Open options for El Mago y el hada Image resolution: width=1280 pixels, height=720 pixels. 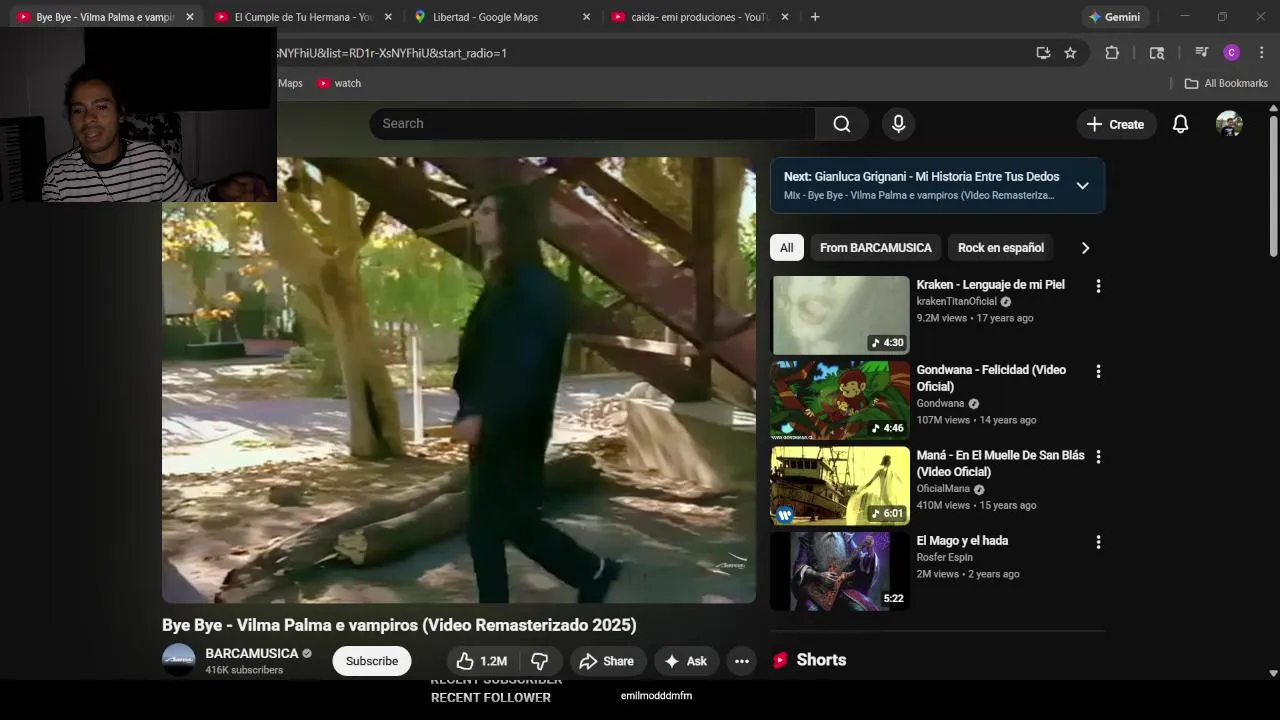(x=1098, y=542)
